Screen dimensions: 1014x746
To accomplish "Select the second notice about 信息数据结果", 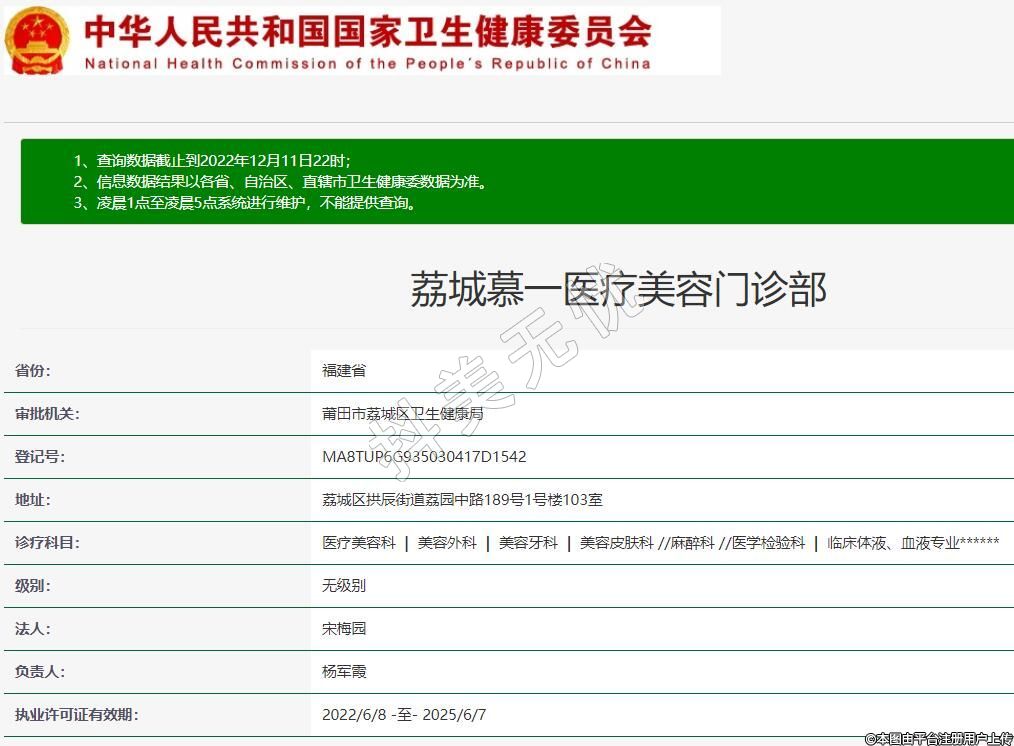I will 280,182.
